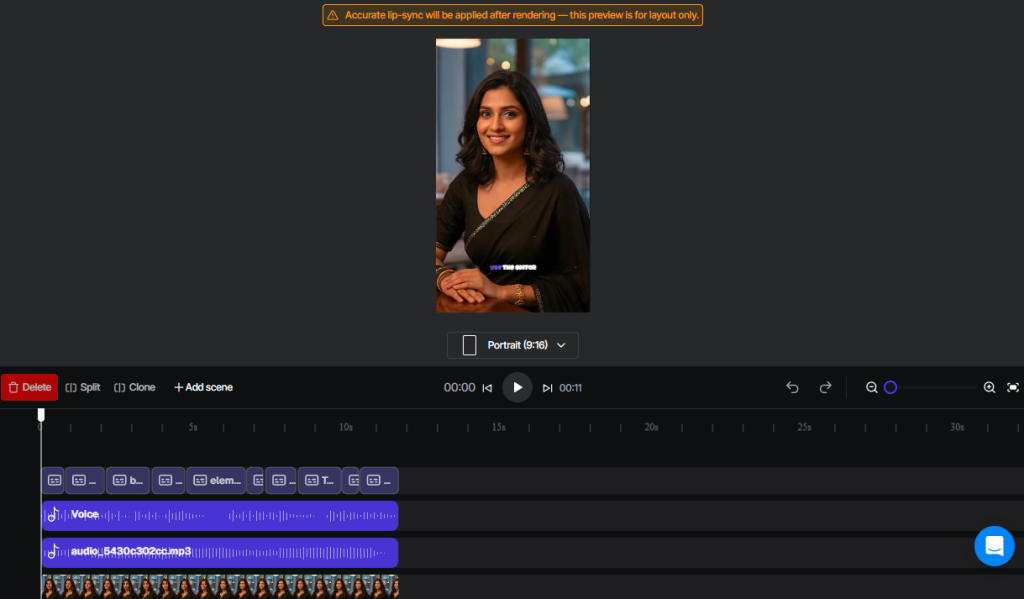Click Add scene

click(203, 387)
